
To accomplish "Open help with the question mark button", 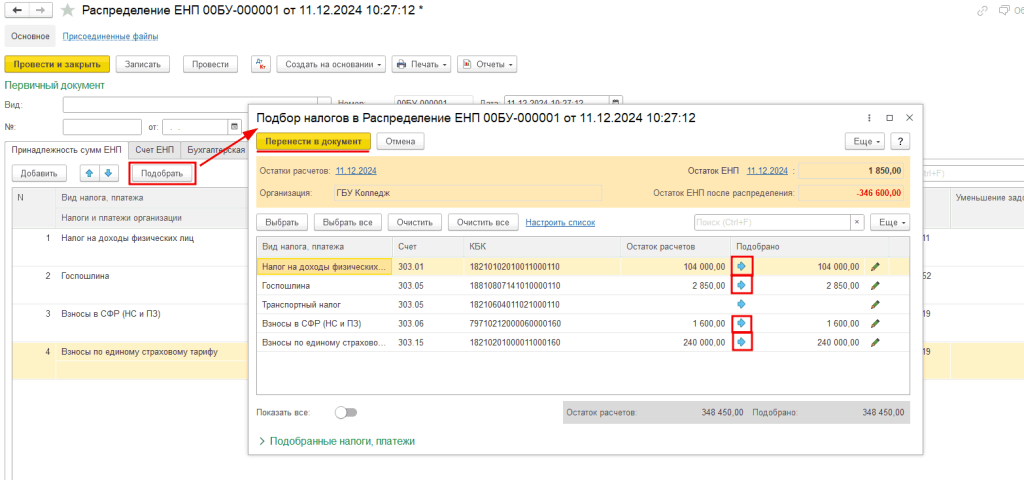I will [900, 142].
